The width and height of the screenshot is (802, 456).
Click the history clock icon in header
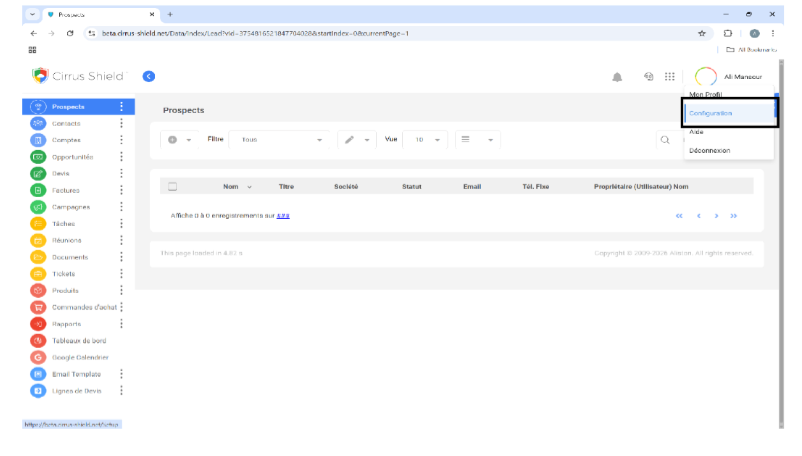point(647,76)
